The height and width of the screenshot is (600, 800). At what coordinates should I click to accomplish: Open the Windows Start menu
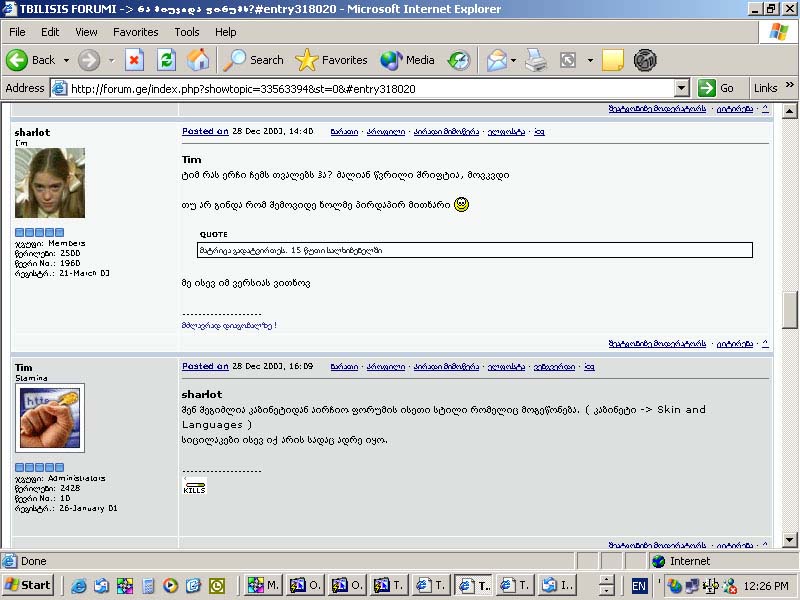(x=28, y=585)
